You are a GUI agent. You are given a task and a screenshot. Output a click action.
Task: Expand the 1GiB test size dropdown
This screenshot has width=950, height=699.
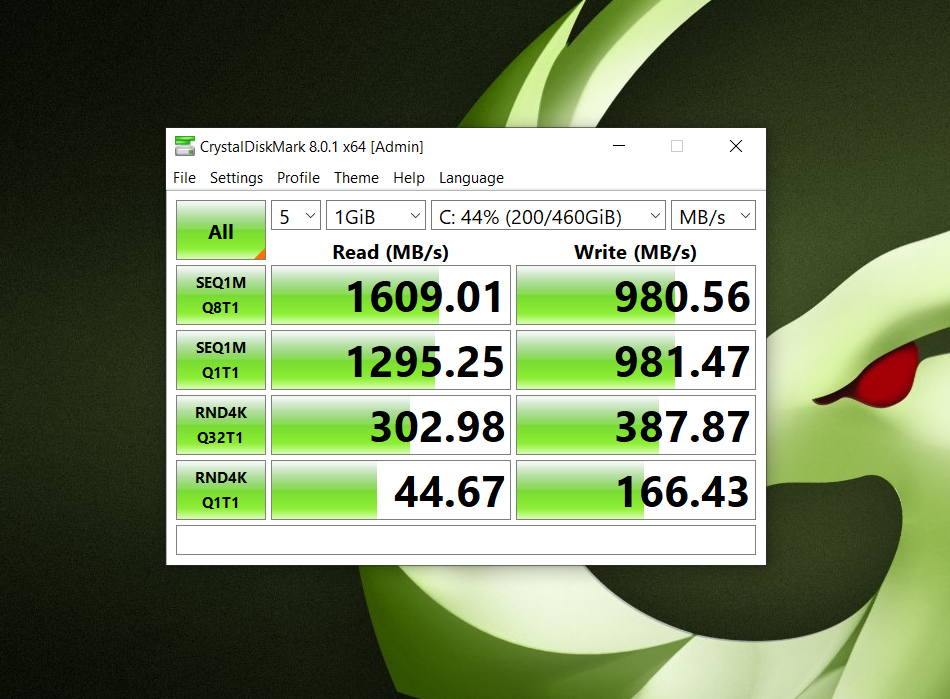coord(376,216)
